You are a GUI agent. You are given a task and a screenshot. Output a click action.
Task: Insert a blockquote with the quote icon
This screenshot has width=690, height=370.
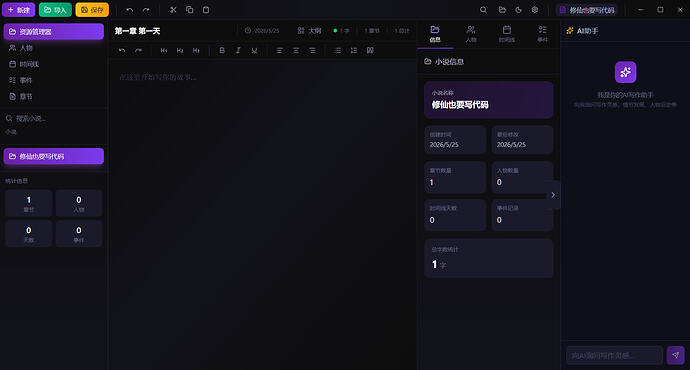coord(370,51)
